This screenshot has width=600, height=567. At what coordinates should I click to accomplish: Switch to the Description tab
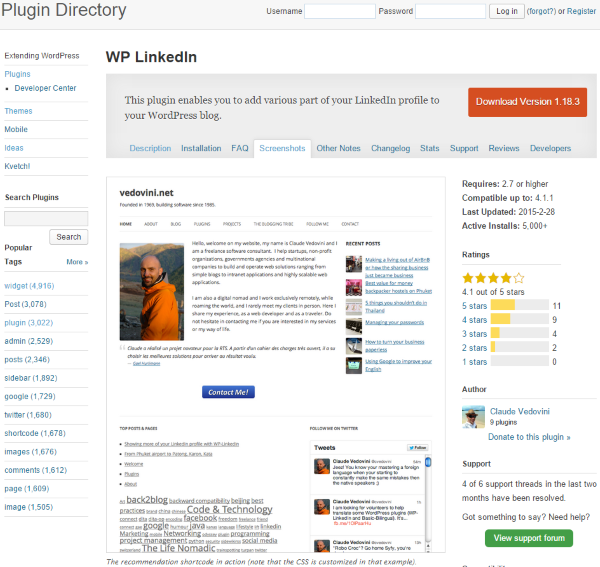pyautogui.click(x=150, y=148)
